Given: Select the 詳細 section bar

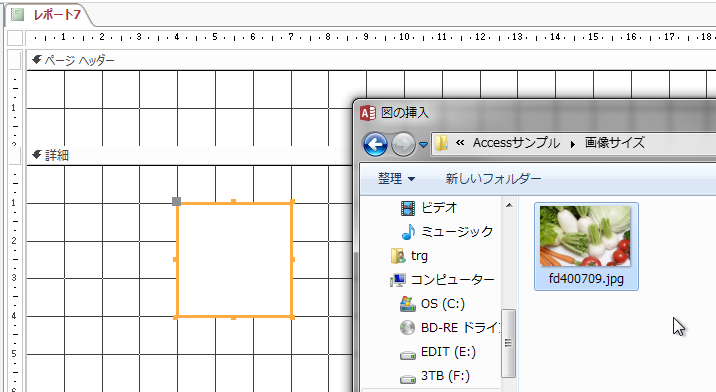Looking at the screenshot, I should (x=189, y=155).
